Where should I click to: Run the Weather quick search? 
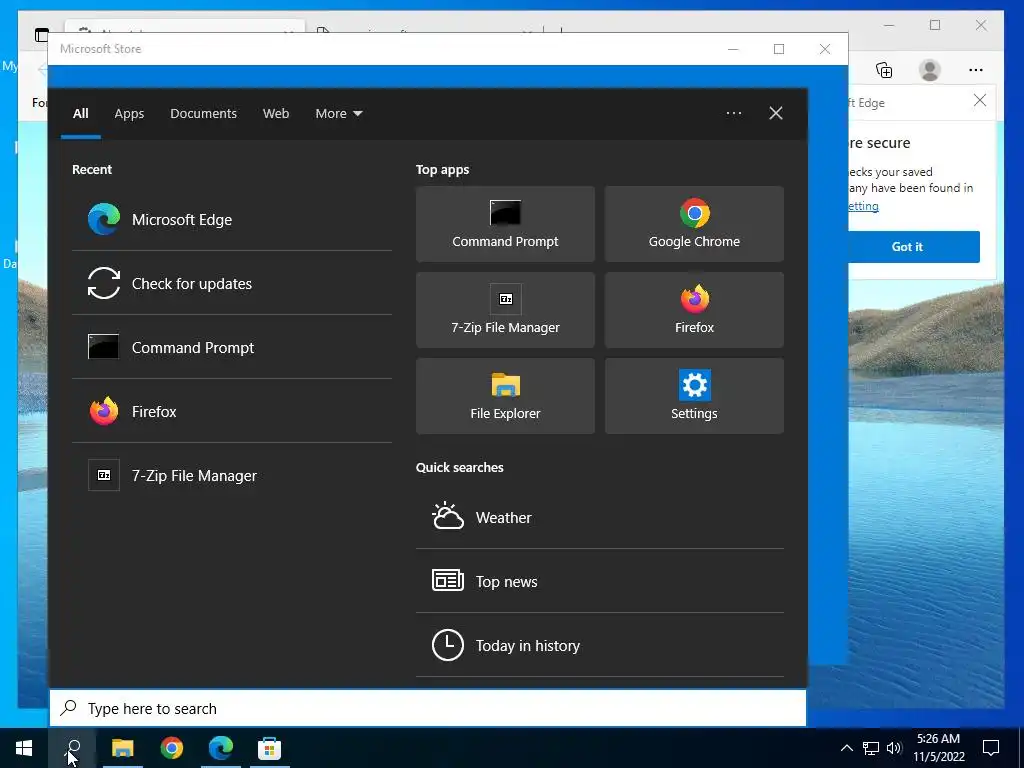(x=600, y=517)
